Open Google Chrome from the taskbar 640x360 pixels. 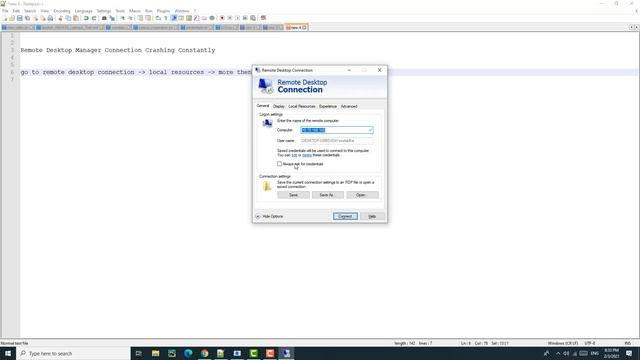(x=204, y=353)
